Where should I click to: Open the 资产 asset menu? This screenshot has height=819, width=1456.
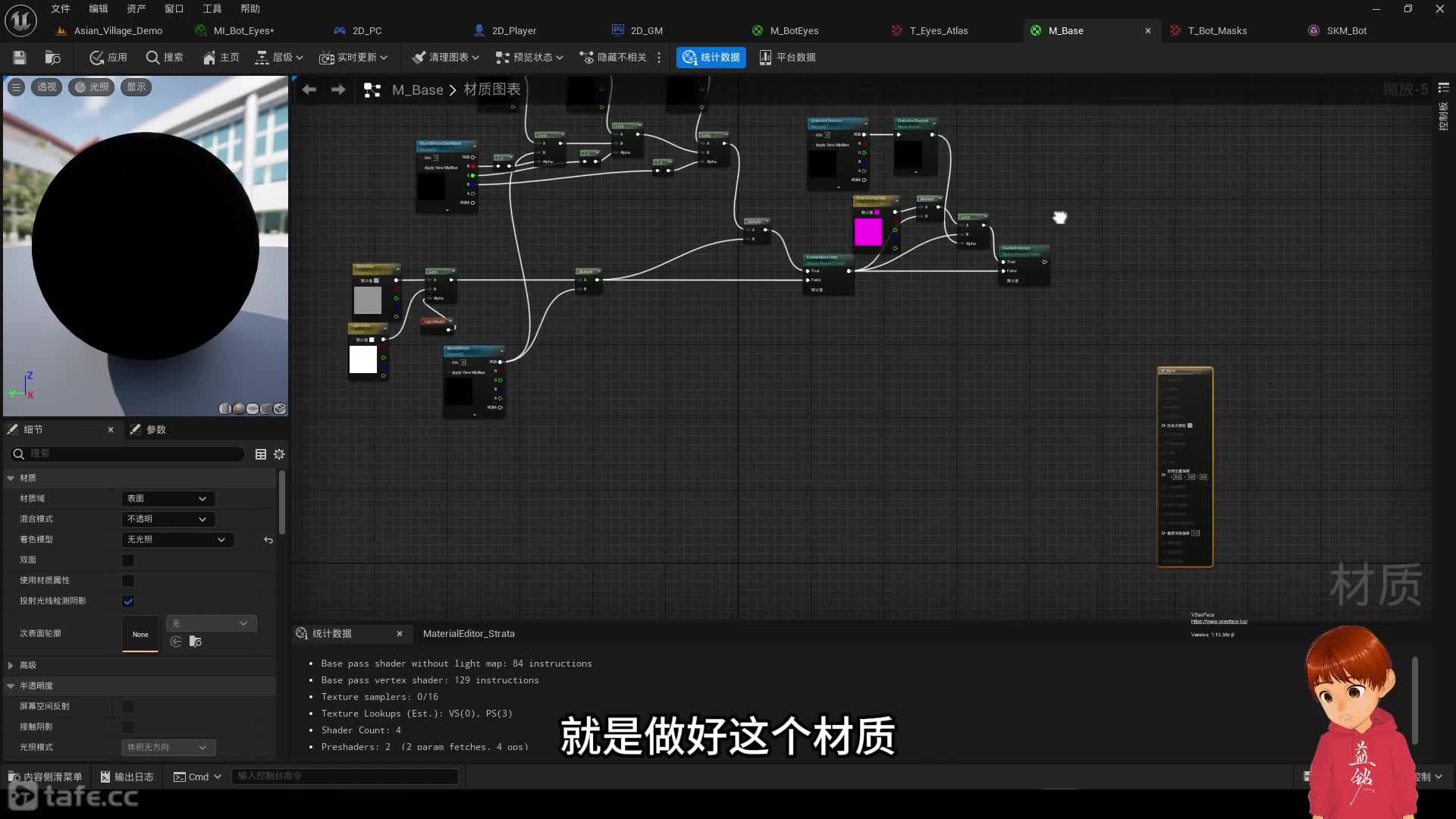(x=136, y=9)
